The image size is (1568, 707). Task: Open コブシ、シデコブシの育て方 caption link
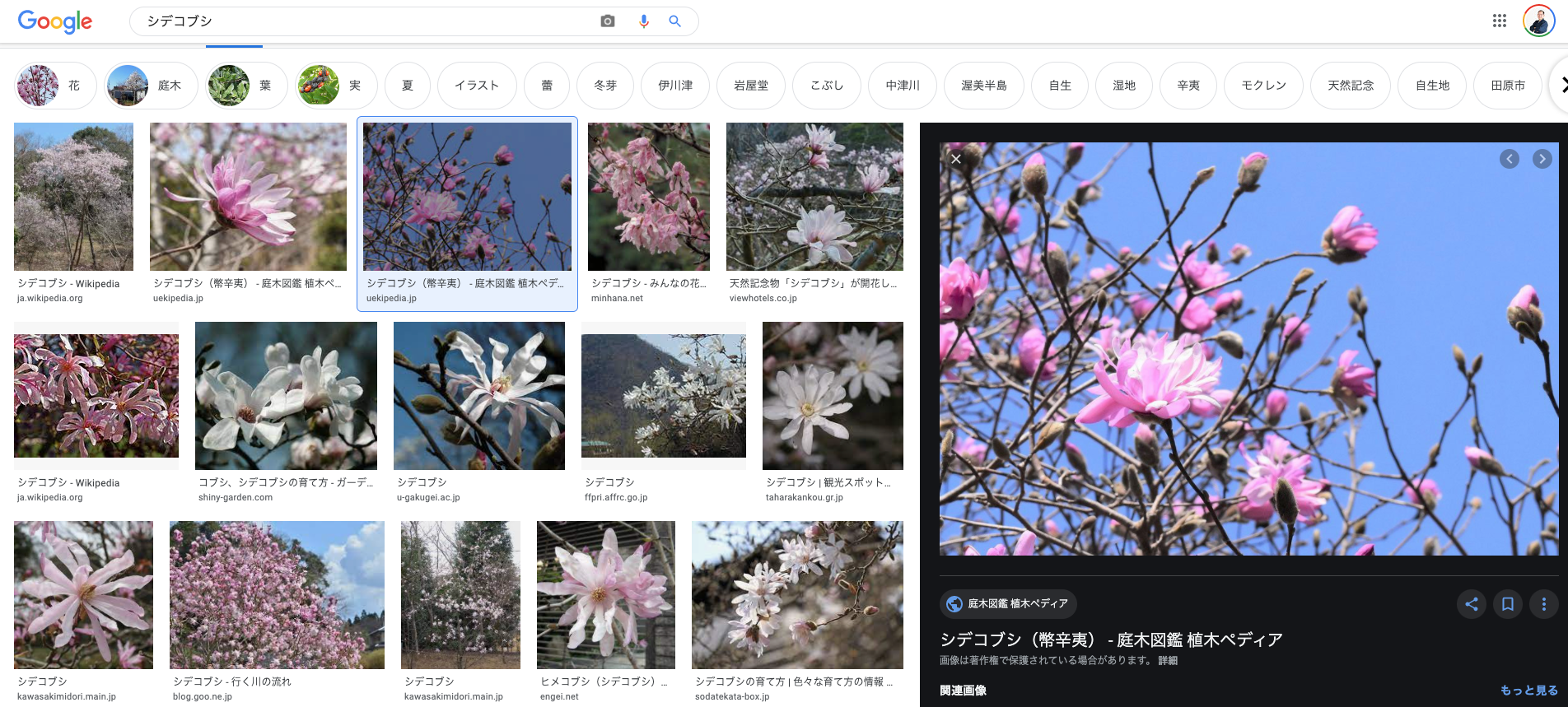[286, 482]
